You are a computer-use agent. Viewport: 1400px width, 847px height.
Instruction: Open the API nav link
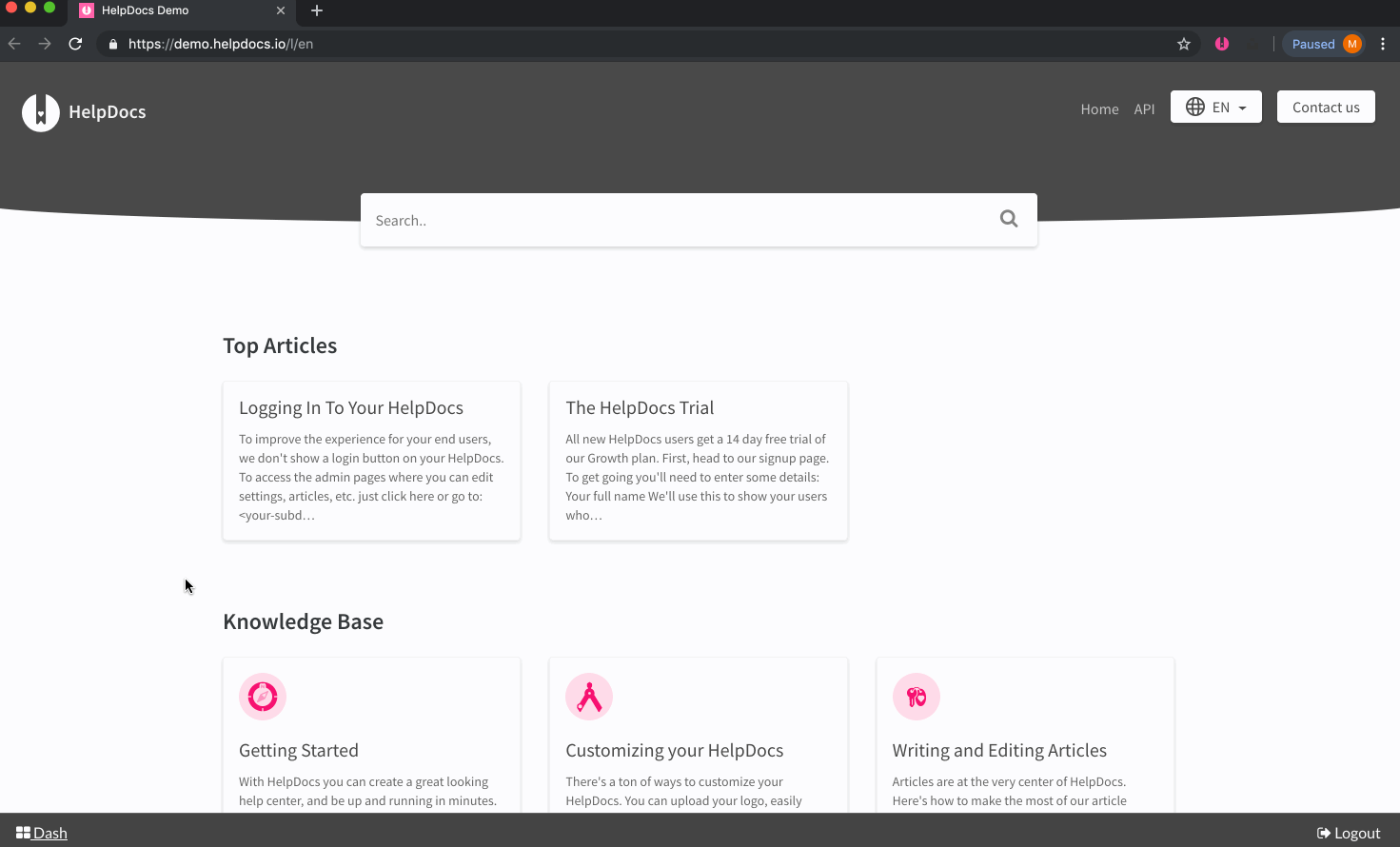pos(1144,109)
